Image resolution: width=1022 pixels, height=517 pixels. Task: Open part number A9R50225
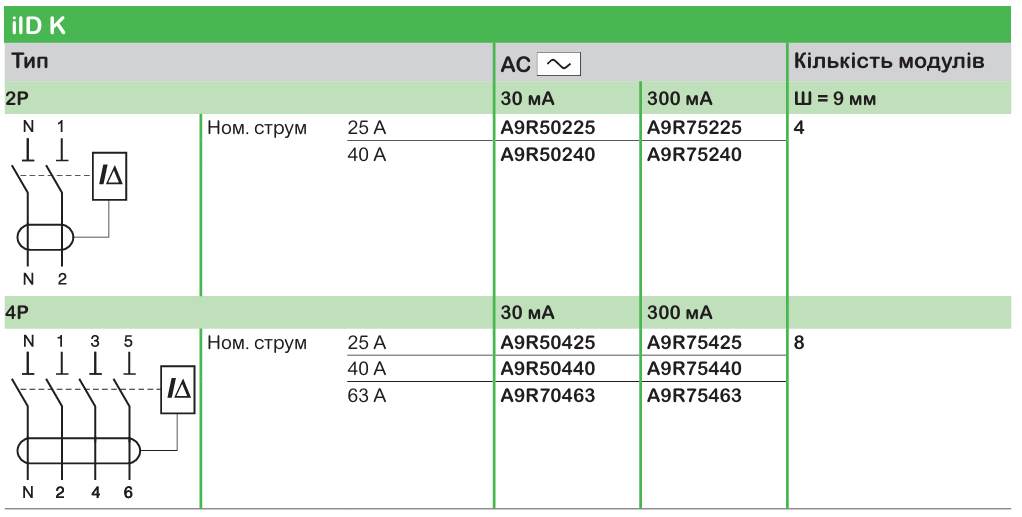[548, 128]
